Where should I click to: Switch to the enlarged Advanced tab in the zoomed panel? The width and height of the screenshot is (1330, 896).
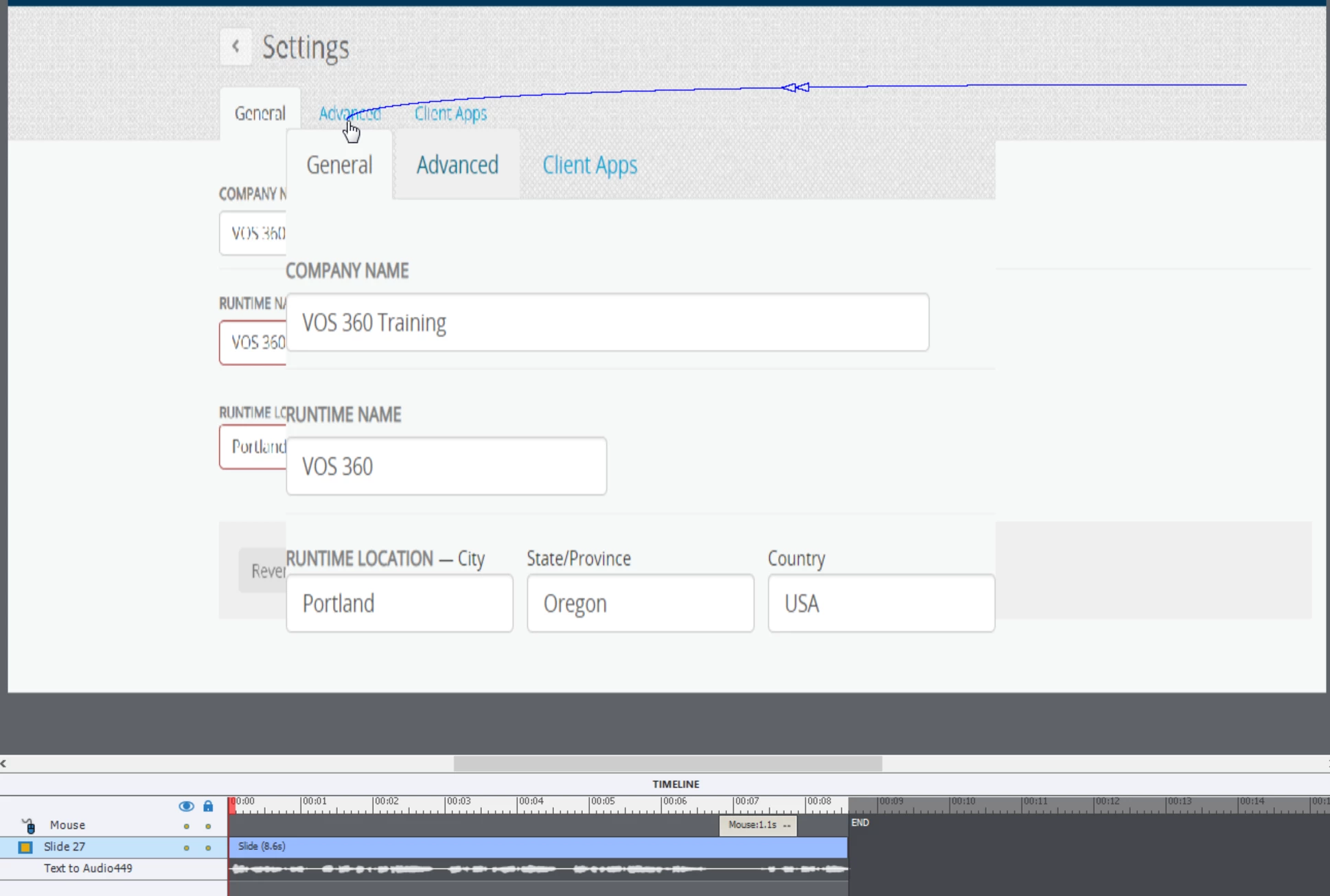tap(457, 165)
